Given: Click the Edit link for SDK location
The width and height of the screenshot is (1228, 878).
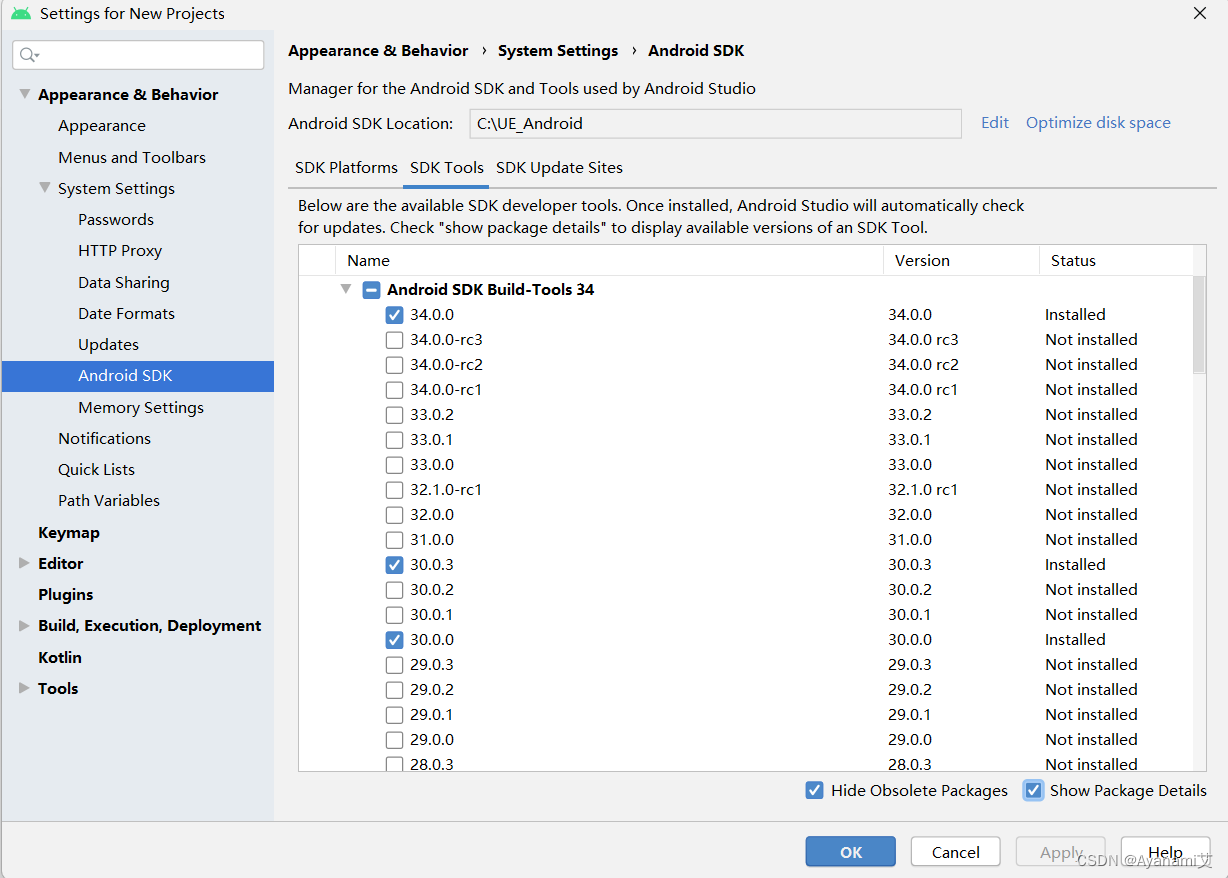Looking at the screenshot, I should pyautogui.click(x=995, y=123).
